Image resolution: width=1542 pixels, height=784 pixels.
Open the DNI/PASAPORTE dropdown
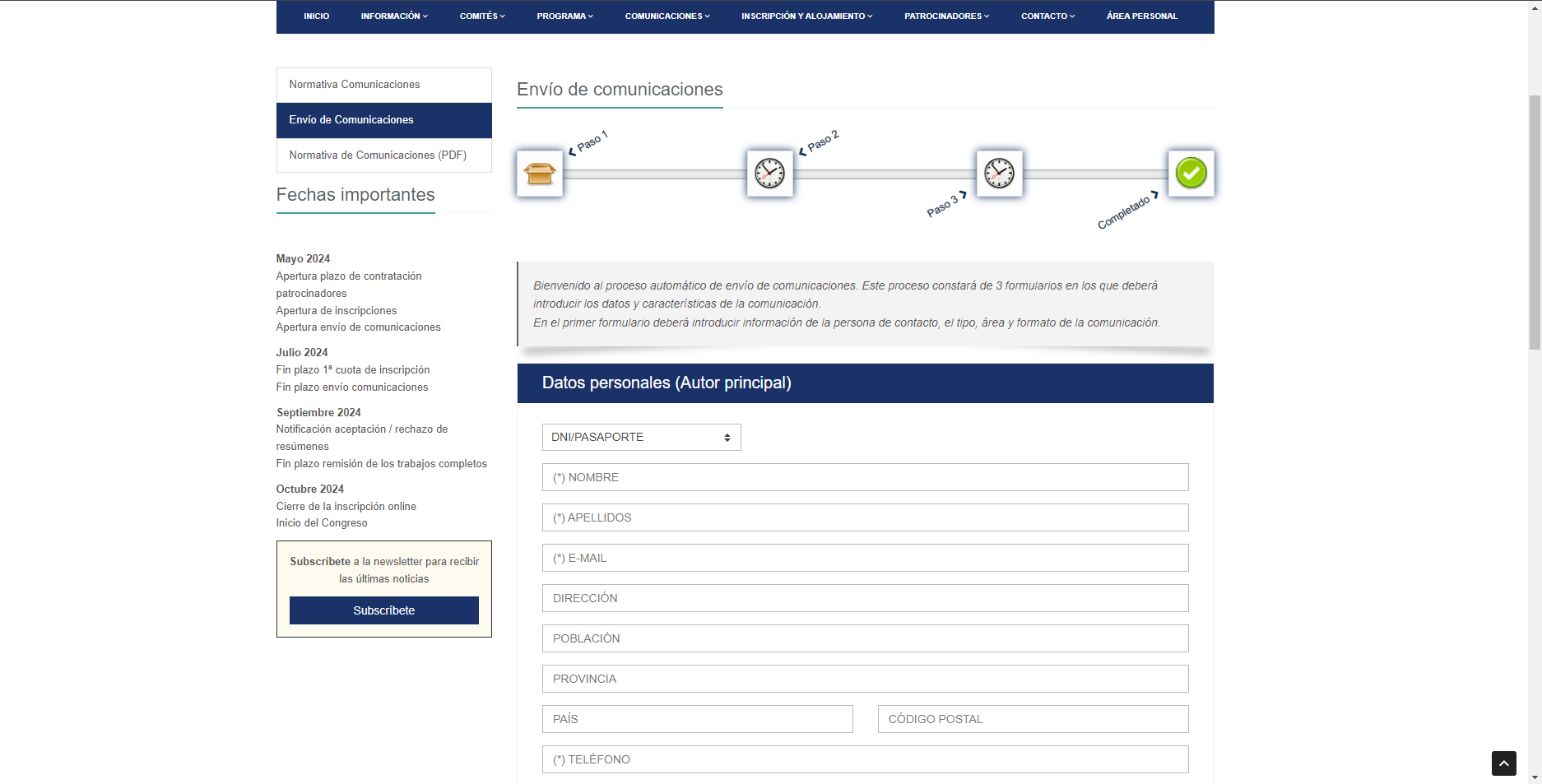641,438
